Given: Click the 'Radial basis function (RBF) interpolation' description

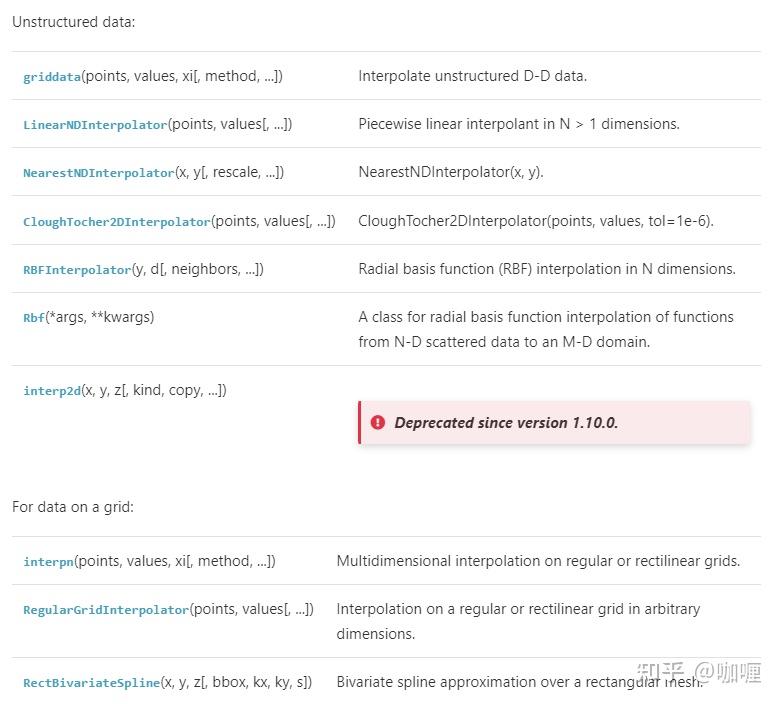Looking at the screenshot, I should click(x=546, y=269).
